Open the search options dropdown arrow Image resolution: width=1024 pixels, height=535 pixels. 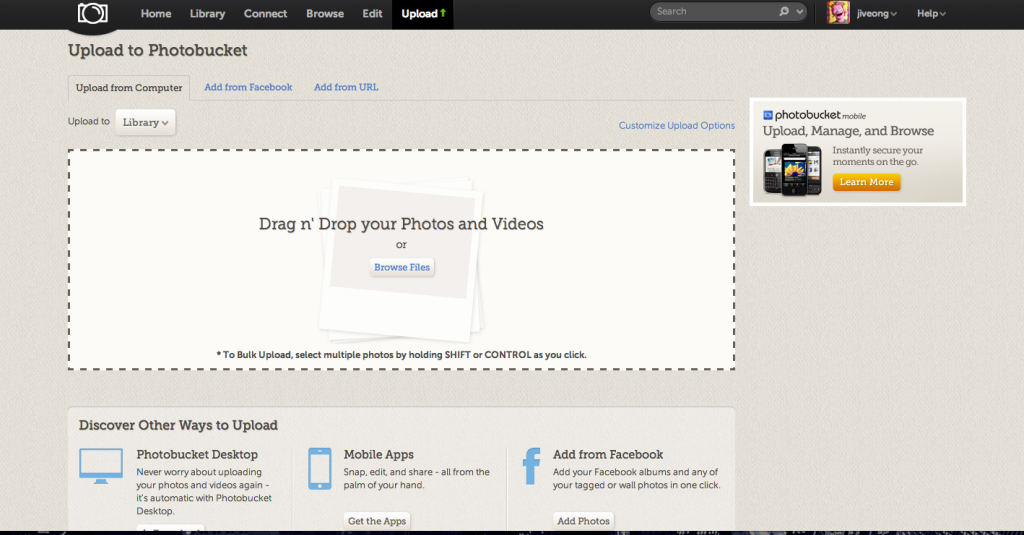(799, 12)
